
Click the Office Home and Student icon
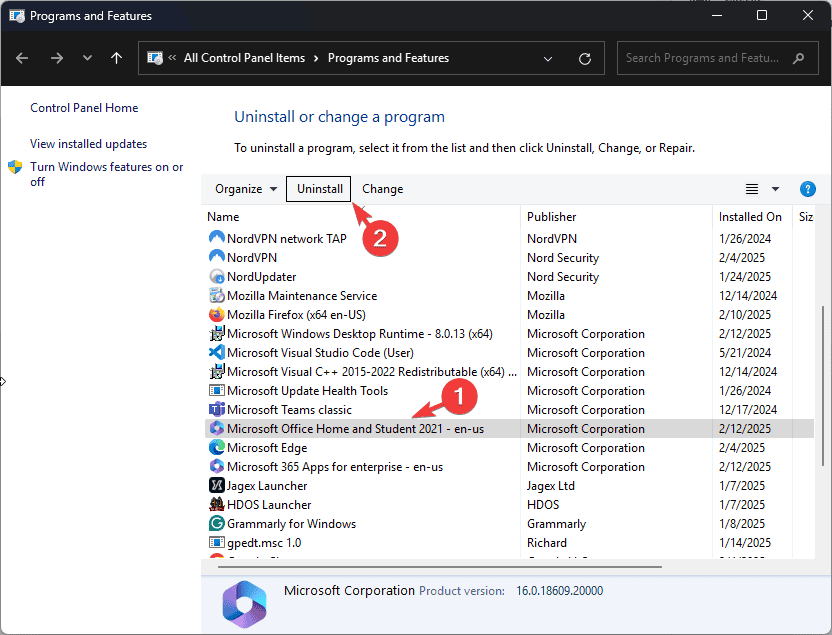[216, 428]
